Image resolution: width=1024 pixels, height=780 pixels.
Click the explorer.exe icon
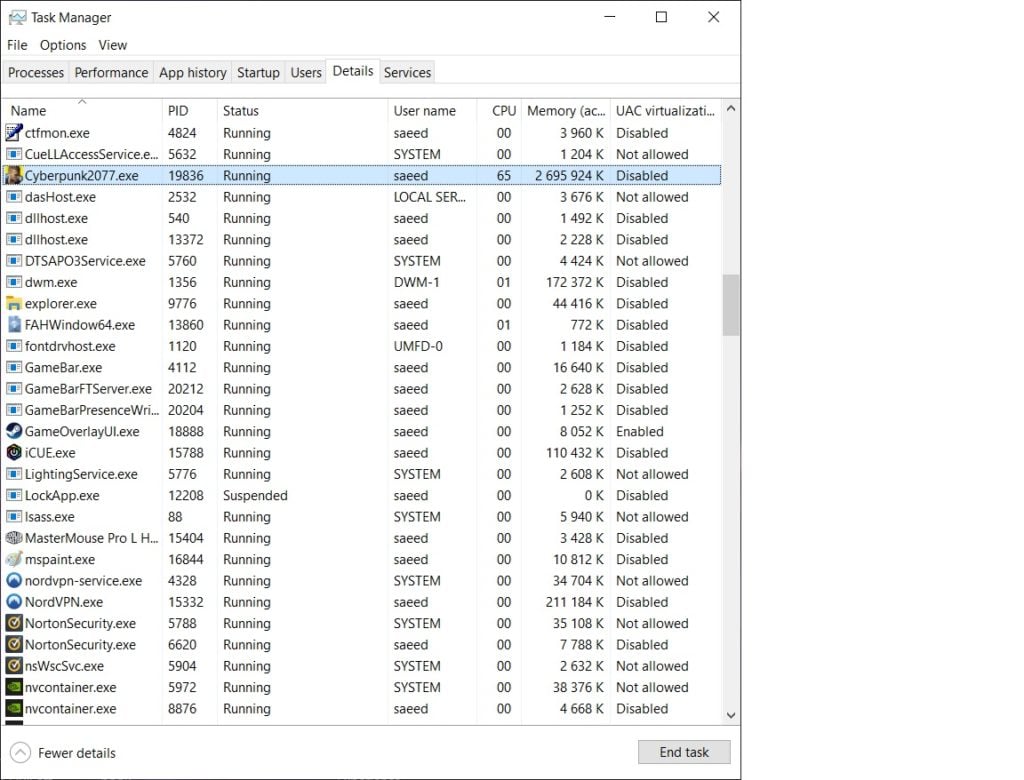click(13, 303)
